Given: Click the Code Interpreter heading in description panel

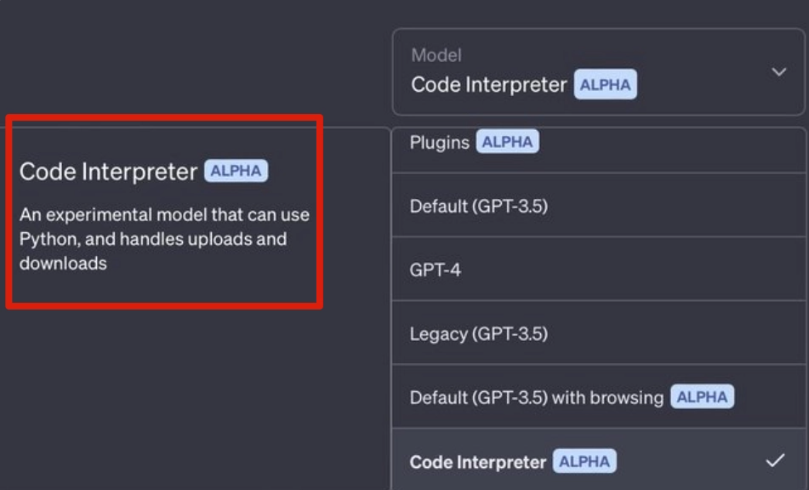Looking at the screenshot, I should coord(108,172).
